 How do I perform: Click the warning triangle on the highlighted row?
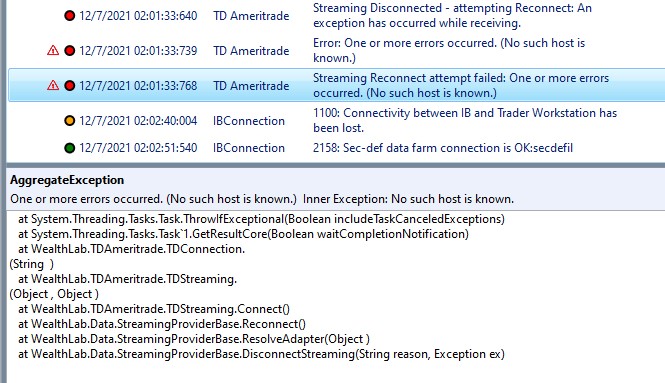53,85
